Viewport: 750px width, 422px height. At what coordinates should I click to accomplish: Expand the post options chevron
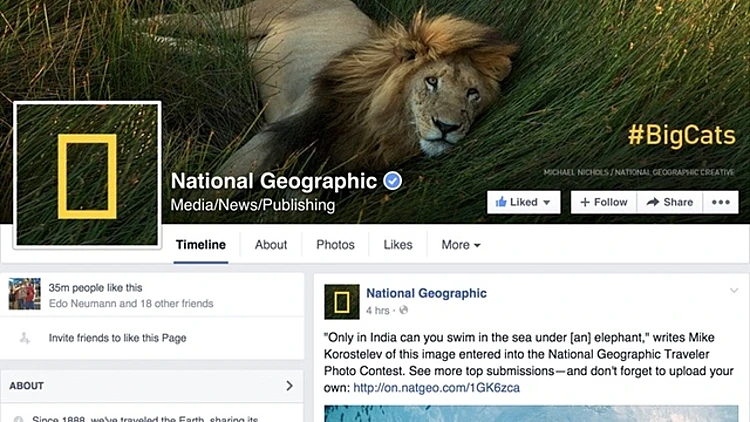point(733,291)
